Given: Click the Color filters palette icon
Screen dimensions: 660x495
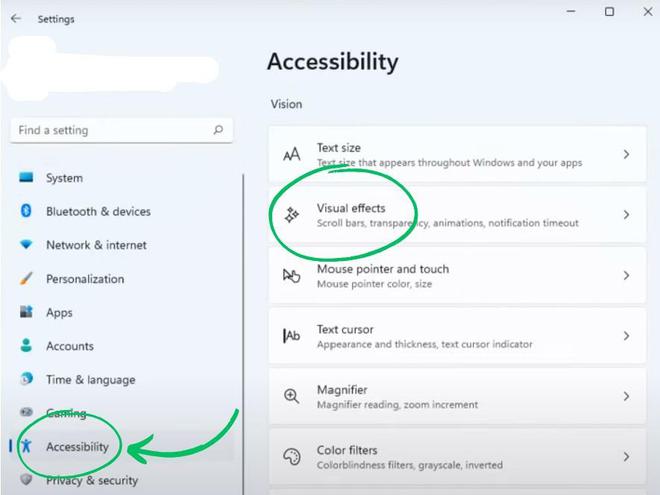Looking at the screenshot, I should 292,457.
